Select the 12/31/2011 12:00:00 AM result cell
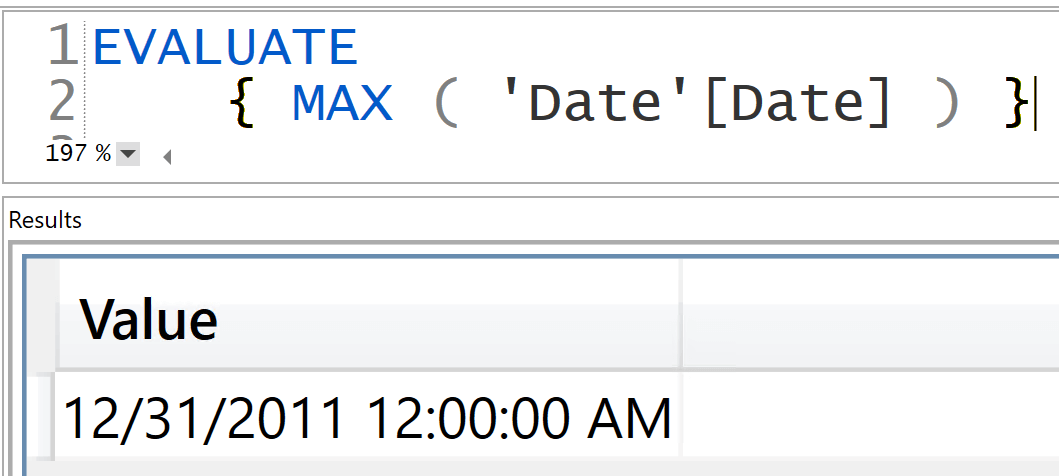 pos(367,417)
